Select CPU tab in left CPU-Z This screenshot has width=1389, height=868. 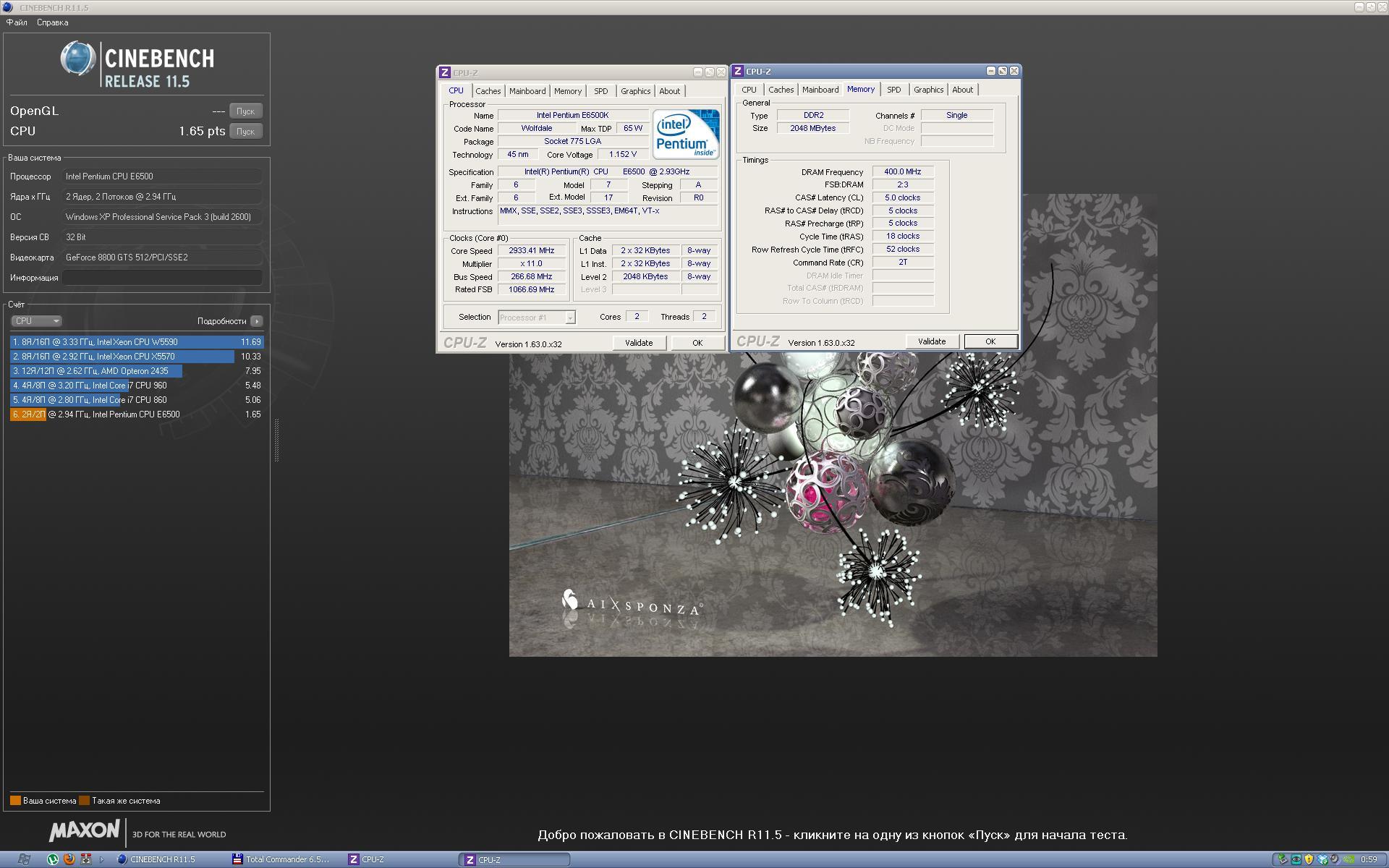coord(456,90)
